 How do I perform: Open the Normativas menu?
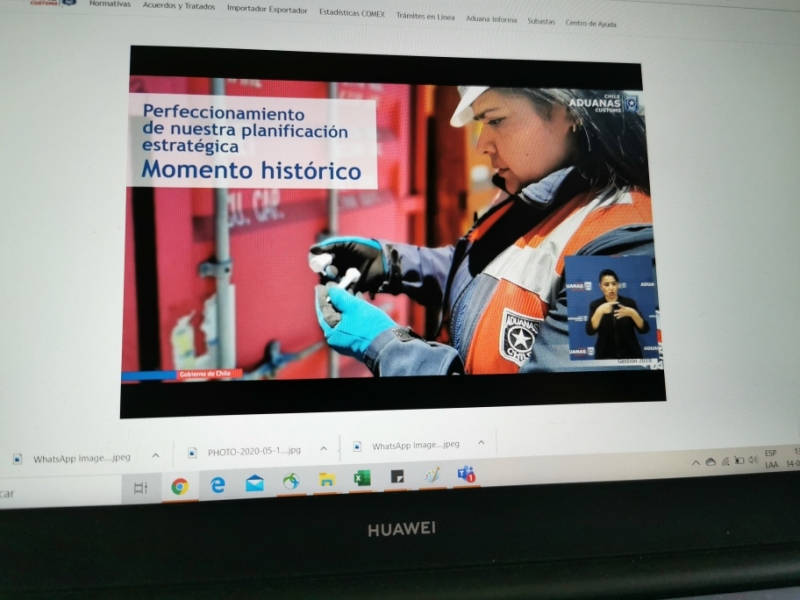click(110, 4)
